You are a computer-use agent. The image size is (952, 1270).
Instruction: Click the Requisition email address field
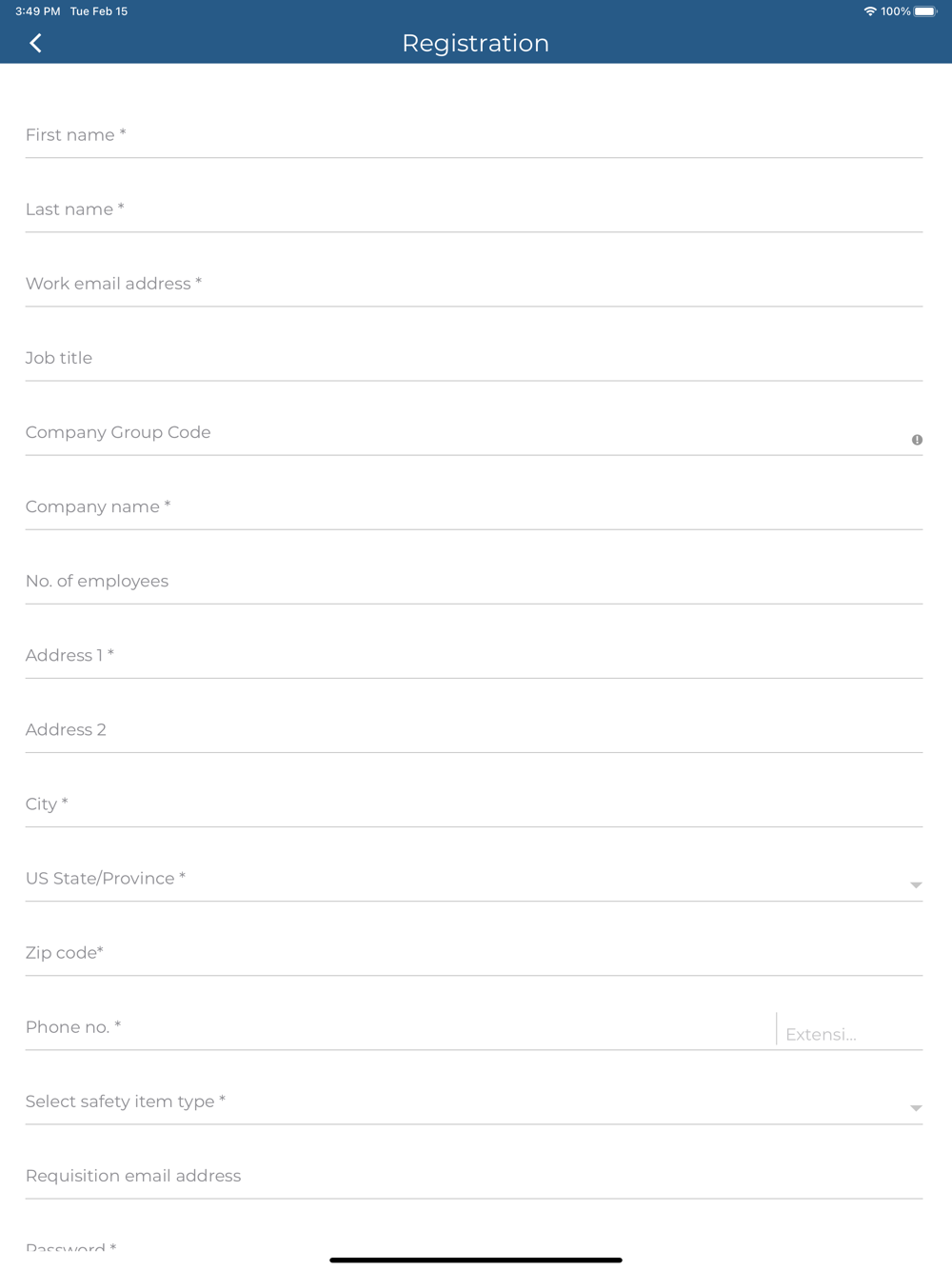tap(473, 1176)
